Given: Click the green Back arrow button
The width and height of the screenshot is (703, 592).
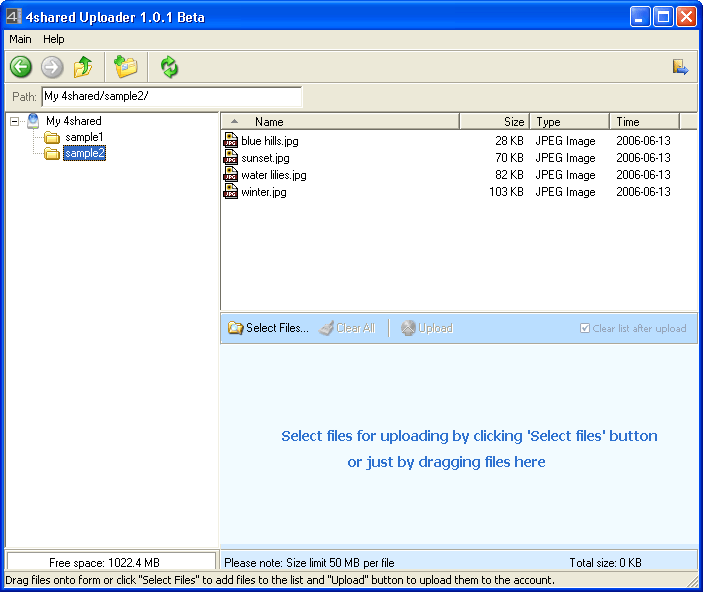Looking at the screenshot, I should [x=21, y=67].
